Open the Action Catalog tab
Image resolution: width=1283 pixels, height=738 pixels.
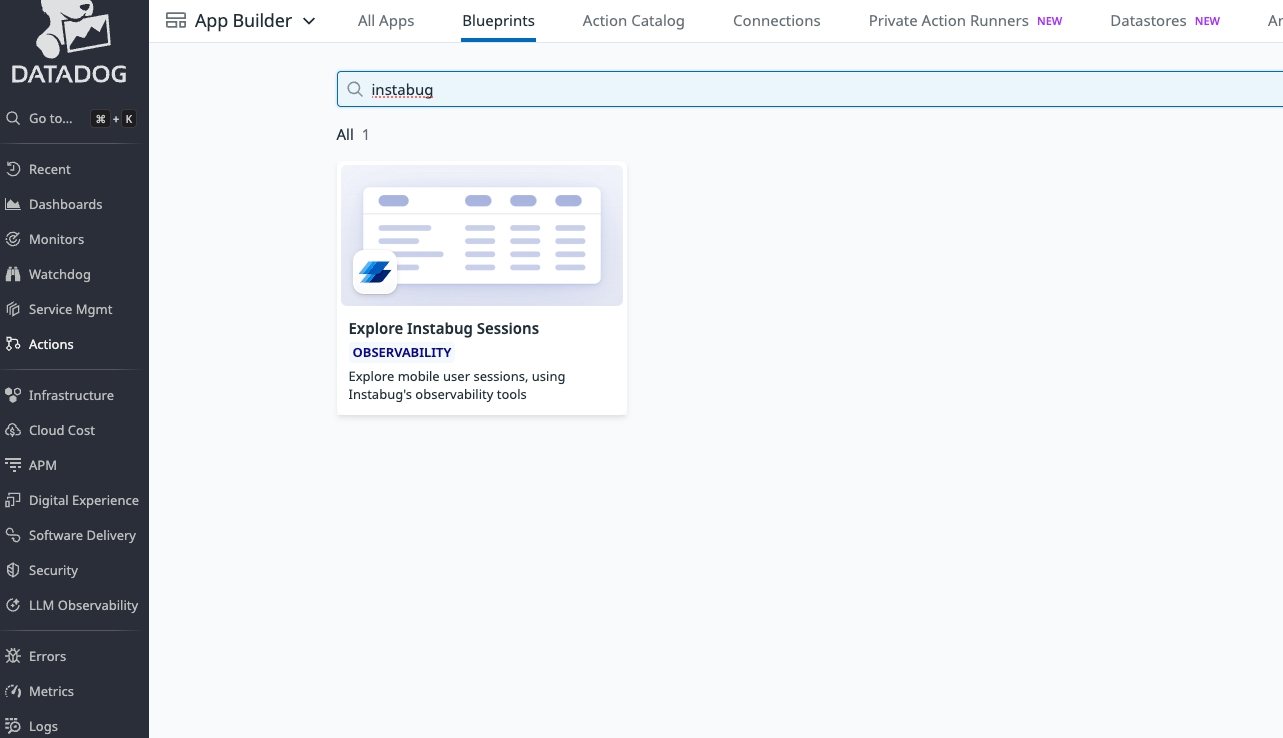coord(633,21)
